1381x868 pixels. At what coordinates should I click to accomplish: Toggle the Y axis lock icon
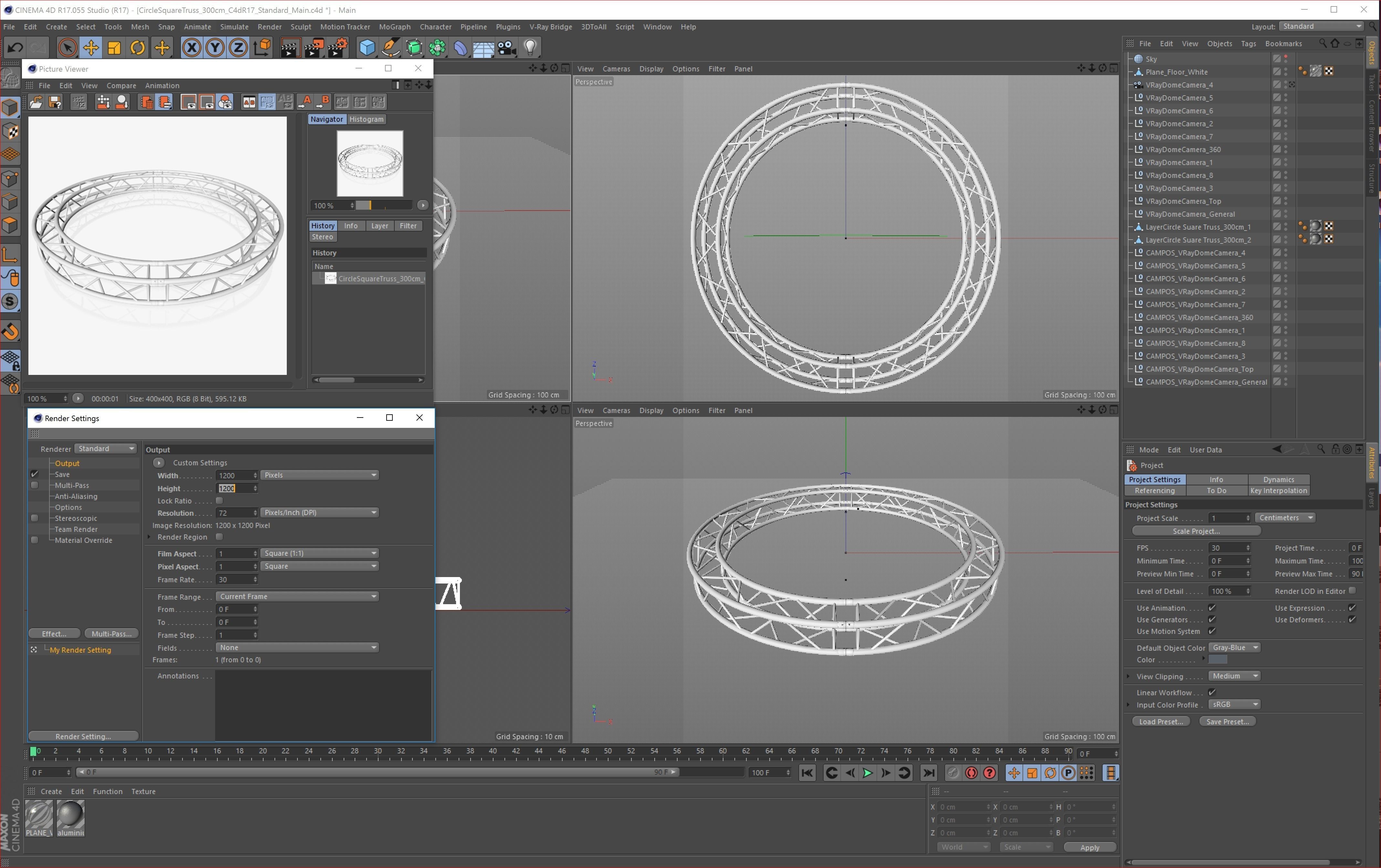point(215,47)
